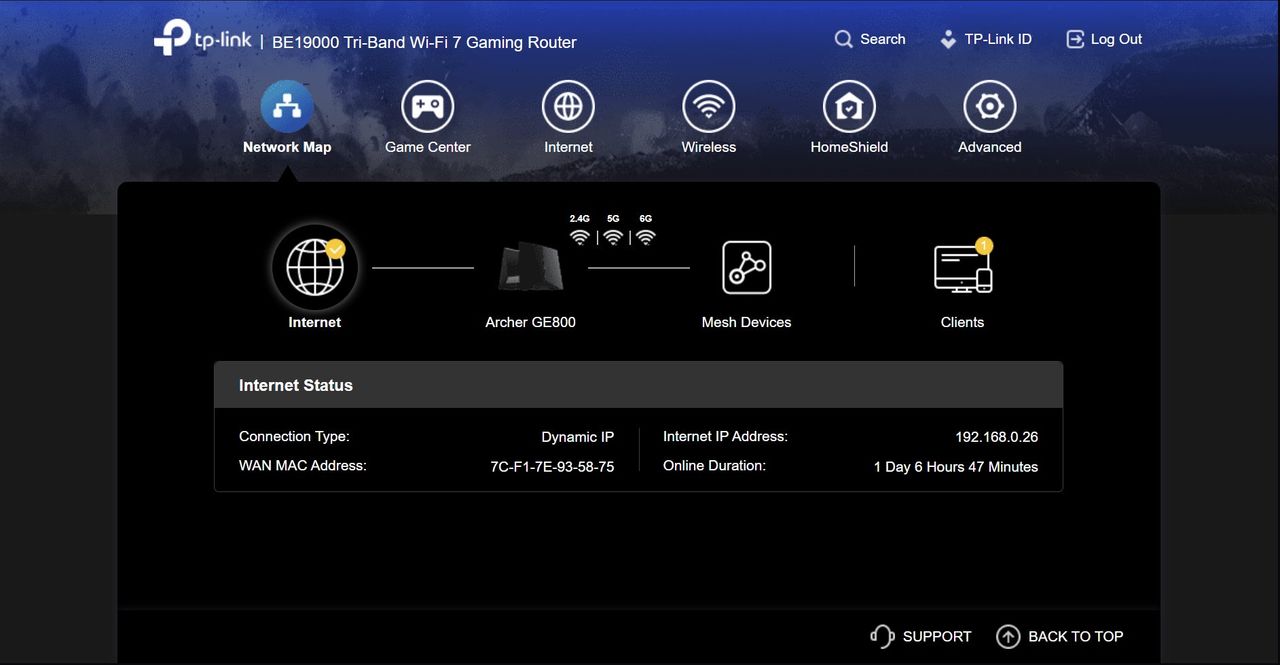This screenshot has height=665, width=1280.
Task: Click the SUPPORT link text
Action: click(937, 636)
